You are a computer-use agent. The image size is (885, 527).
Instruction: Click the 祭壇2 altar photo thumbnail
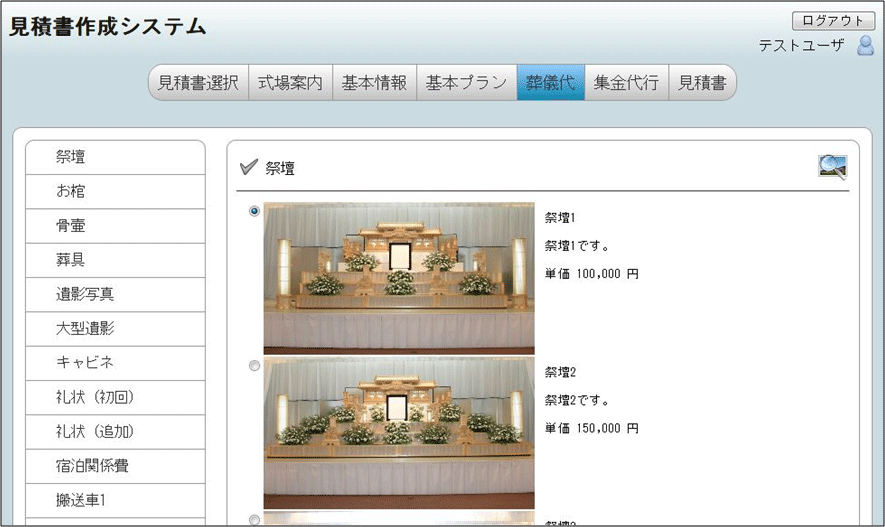(x=399, y=433)
